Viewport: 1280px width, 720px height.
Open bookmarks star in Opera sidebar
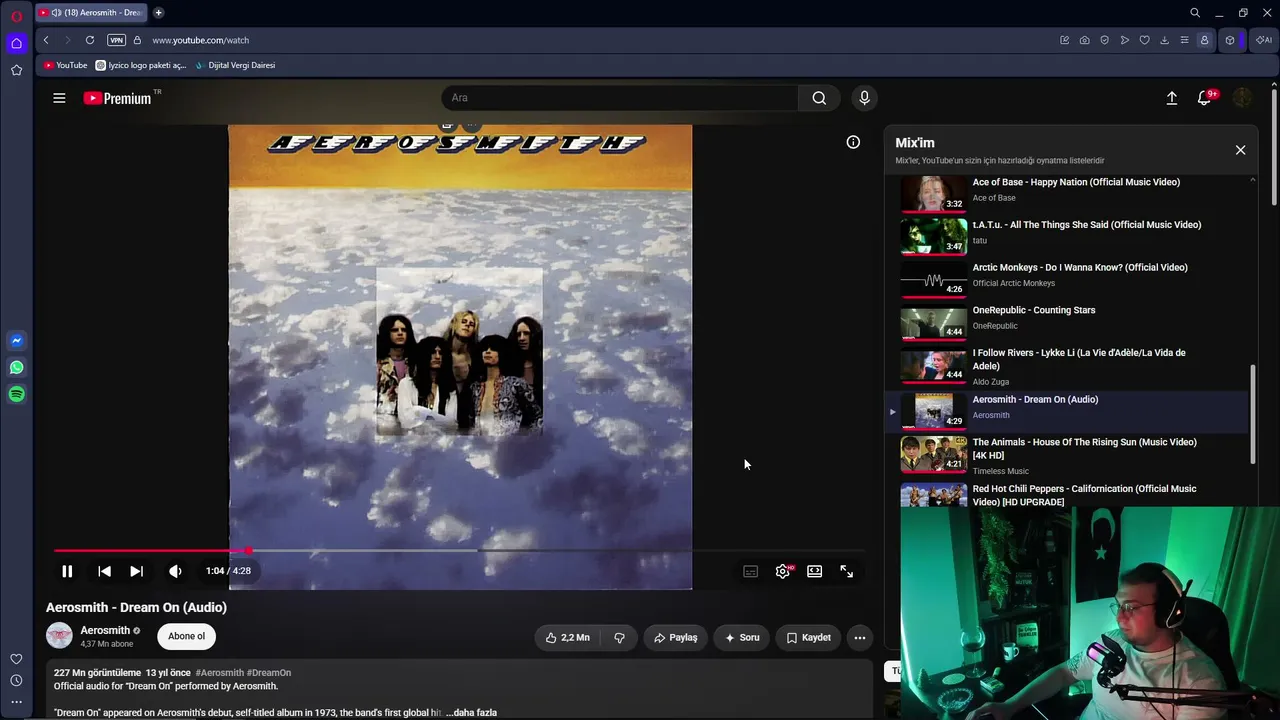[16, 70]
